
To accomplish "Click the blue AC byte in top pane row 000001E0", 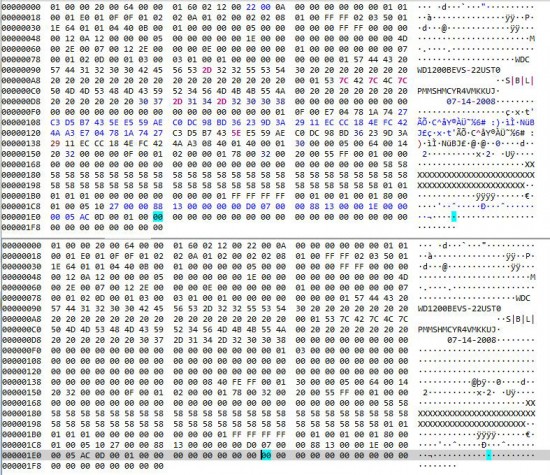I will (85, 217).
